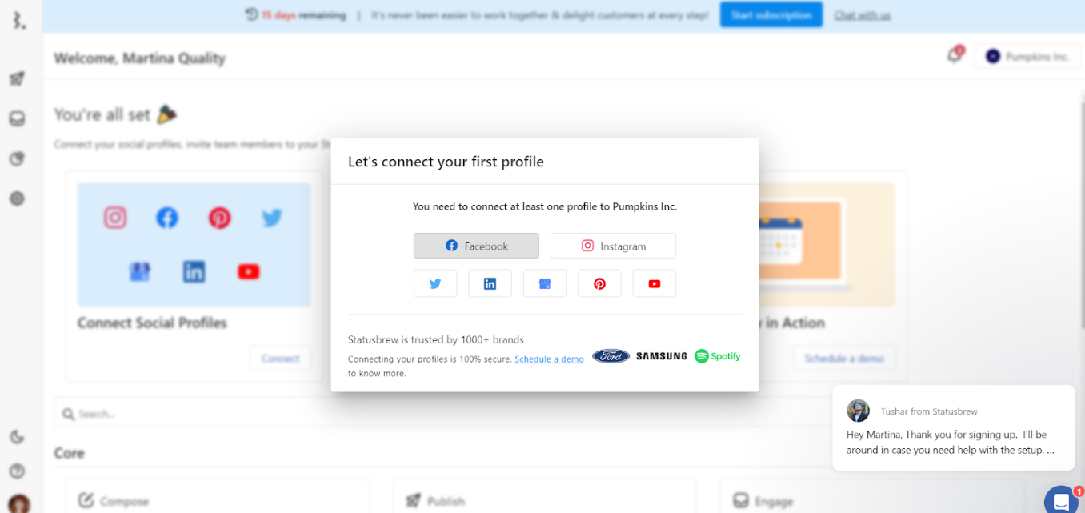
Task: Open the user avatar menu in sidebar
Action: pyautogui.click(x=18, y=504)
